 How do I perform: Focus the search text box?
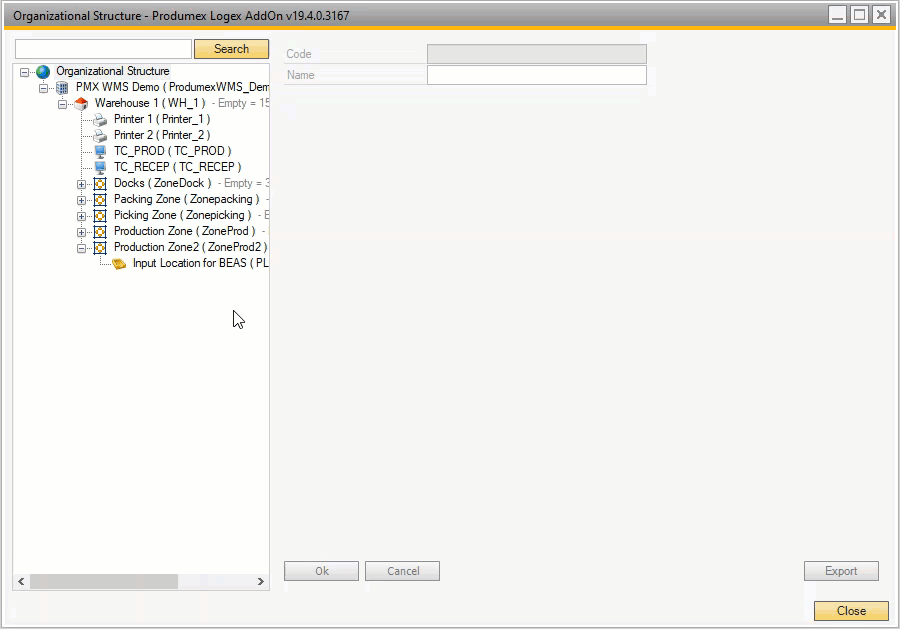tap(103, 49)
